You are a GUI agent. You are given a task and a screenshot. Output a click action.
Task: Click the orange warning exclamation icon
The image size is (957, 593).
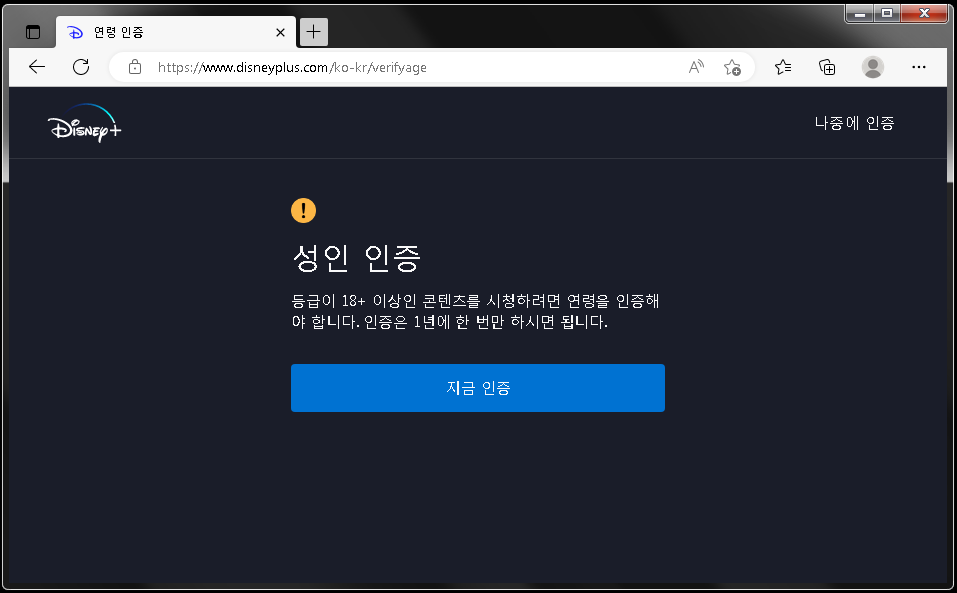tap(303, 210)
